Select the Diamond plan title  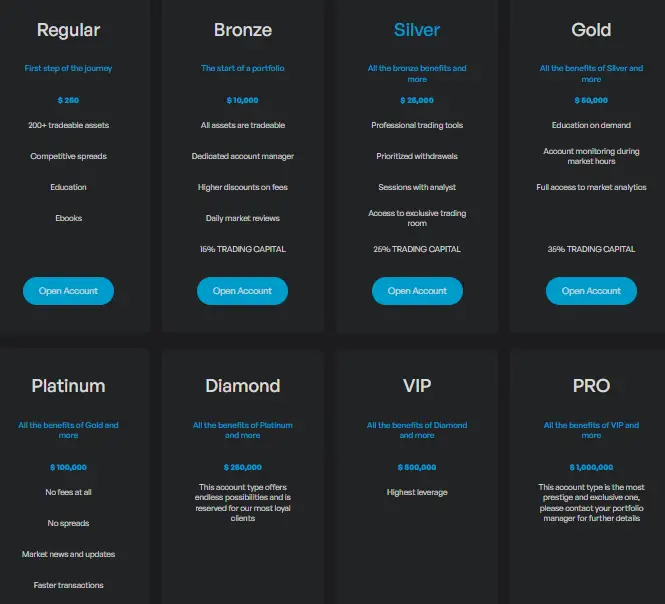click(243, 386)
